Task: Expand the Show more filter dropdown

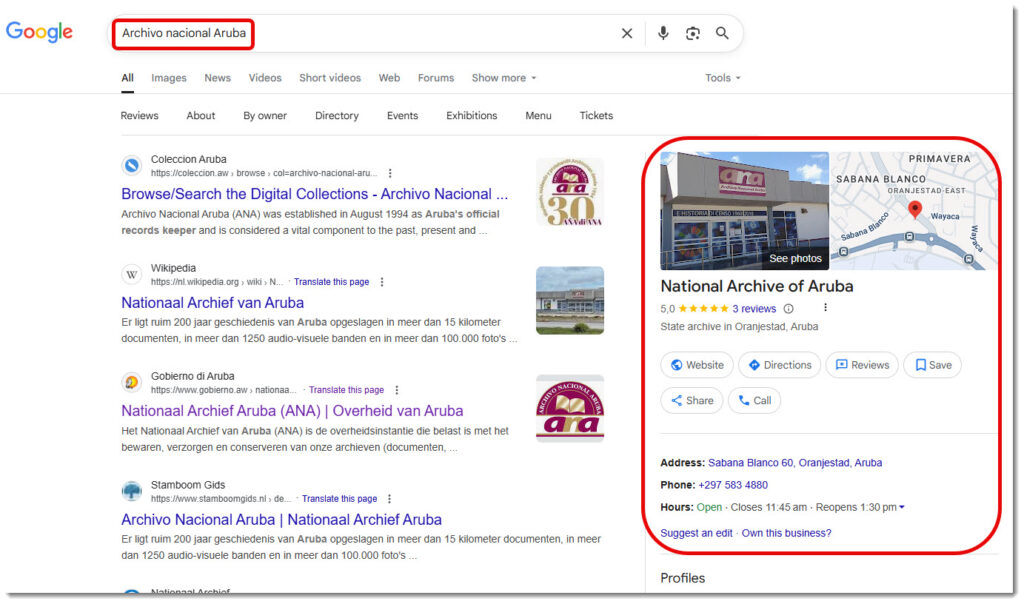Action: [504, 78]
